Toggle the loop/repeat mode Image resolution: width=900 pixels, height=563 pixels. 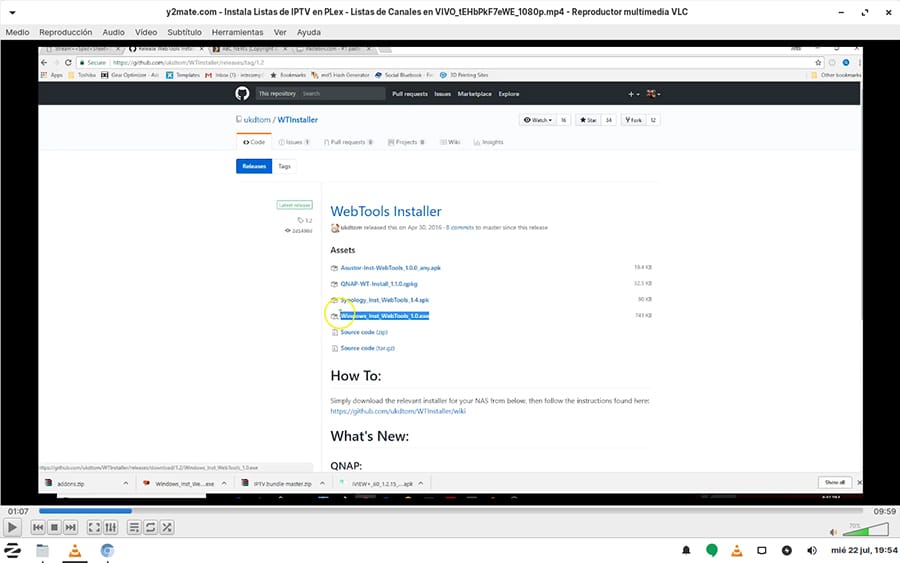pyautogui.click(x=150, y=527)
